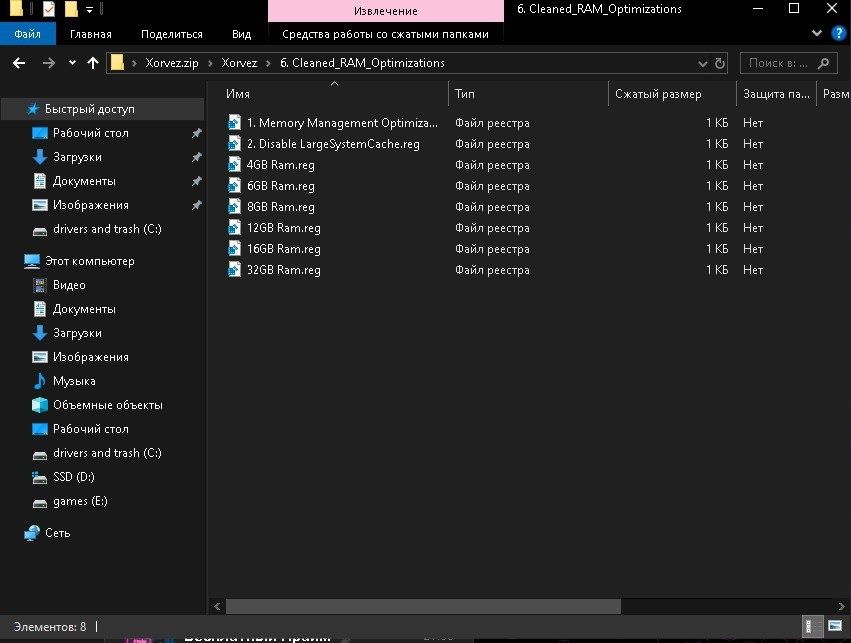Screen dimensions: 851x643
Task: Open Сеть in the sidebar
Action: coord(58,533)
